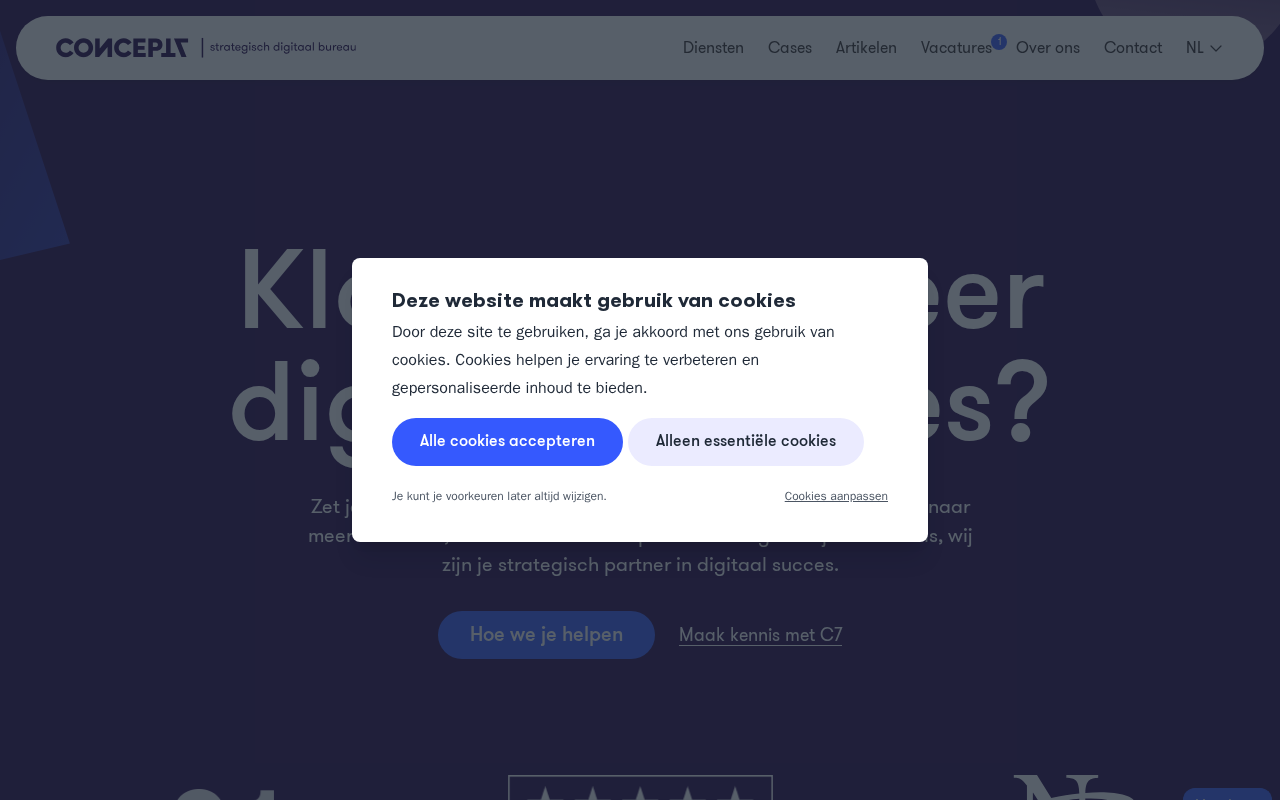Choose Alleen essentiële cookies

pyautogui.click(x=746, y=442)
